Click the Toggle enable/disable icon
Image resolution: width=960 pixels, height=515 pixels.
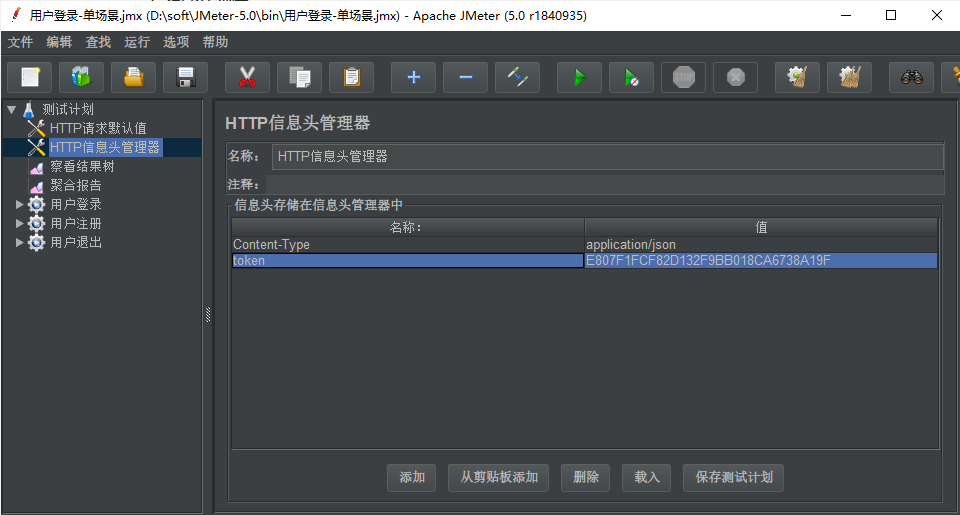coord(517,77)
